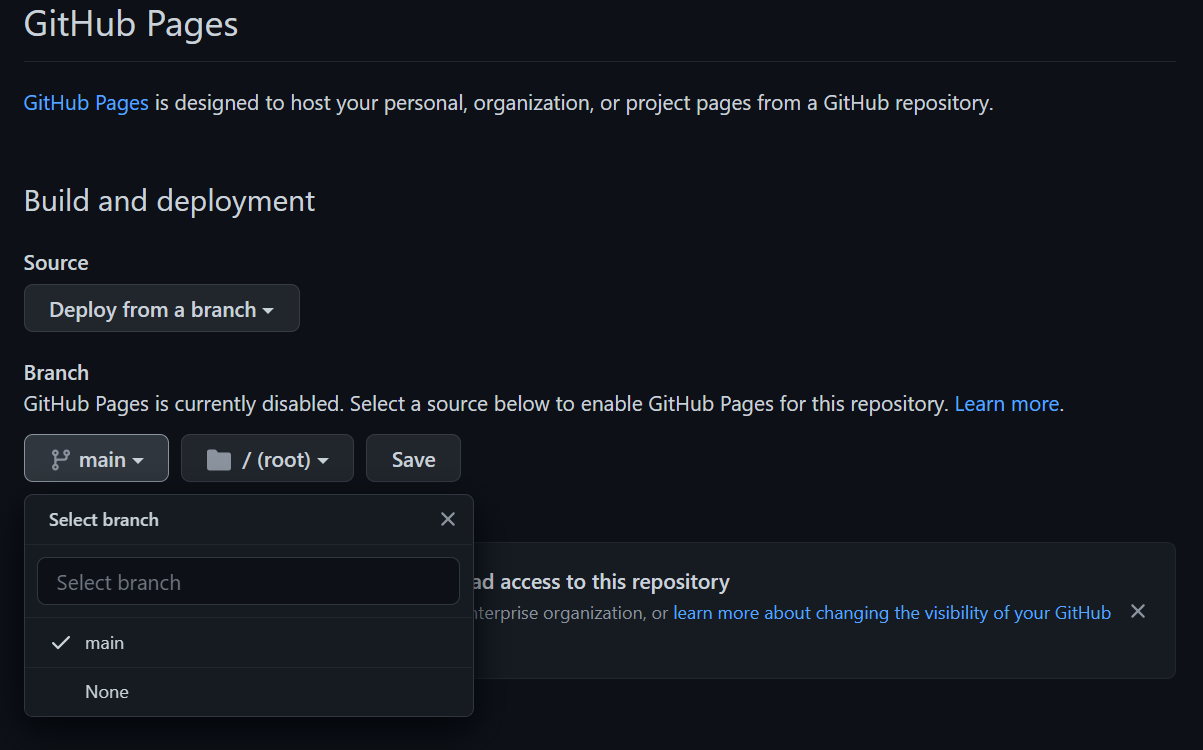Image resolution: width=1203 pixels, height=750 pixels.
Task: Open the Deploy from a branch source dropdown
Action: (x=161, y=308)
